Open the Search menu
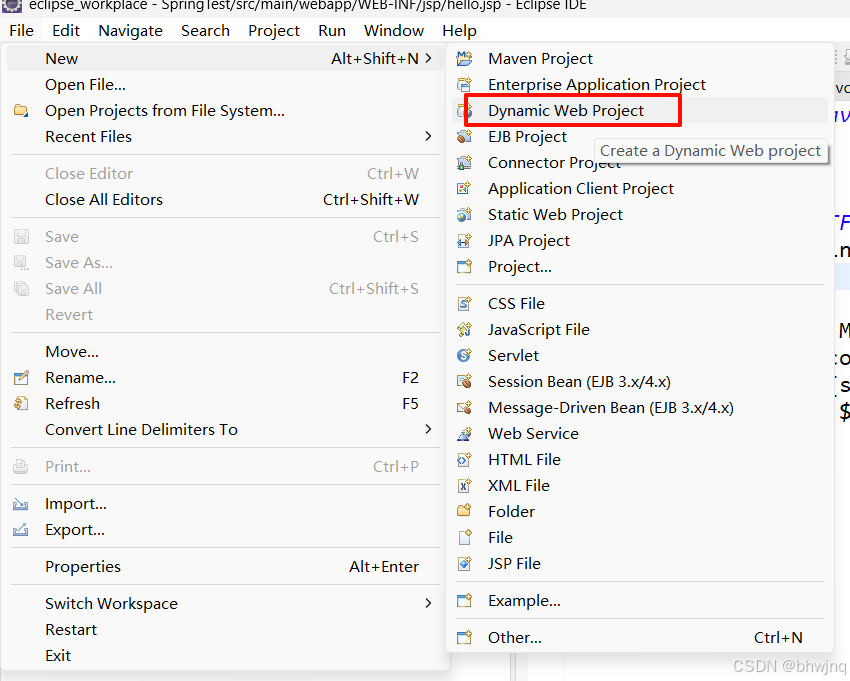 click(x=205, y=30)
